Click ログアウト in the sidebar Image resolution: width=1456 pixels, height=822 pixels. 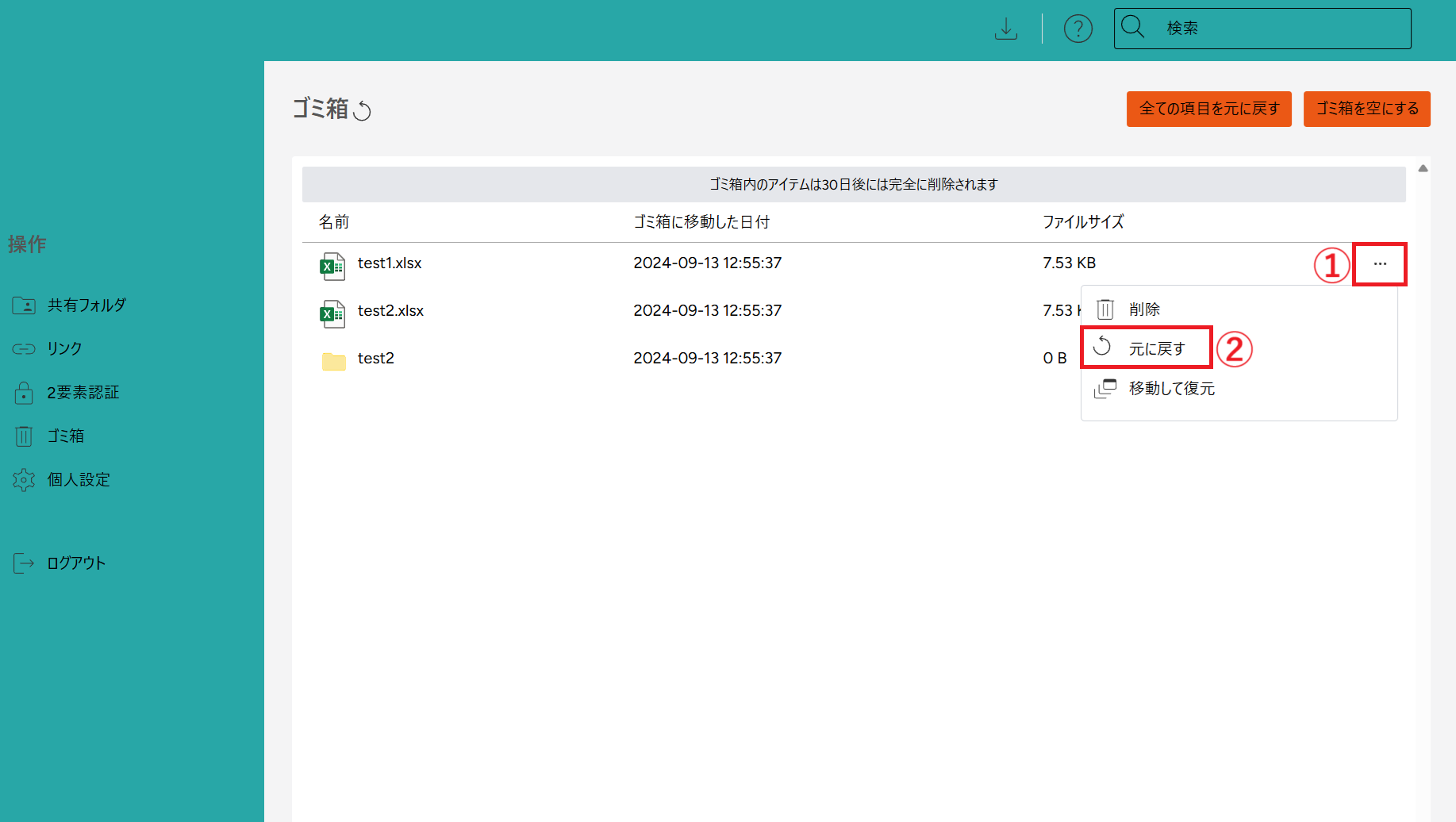(x=76, y=563)
